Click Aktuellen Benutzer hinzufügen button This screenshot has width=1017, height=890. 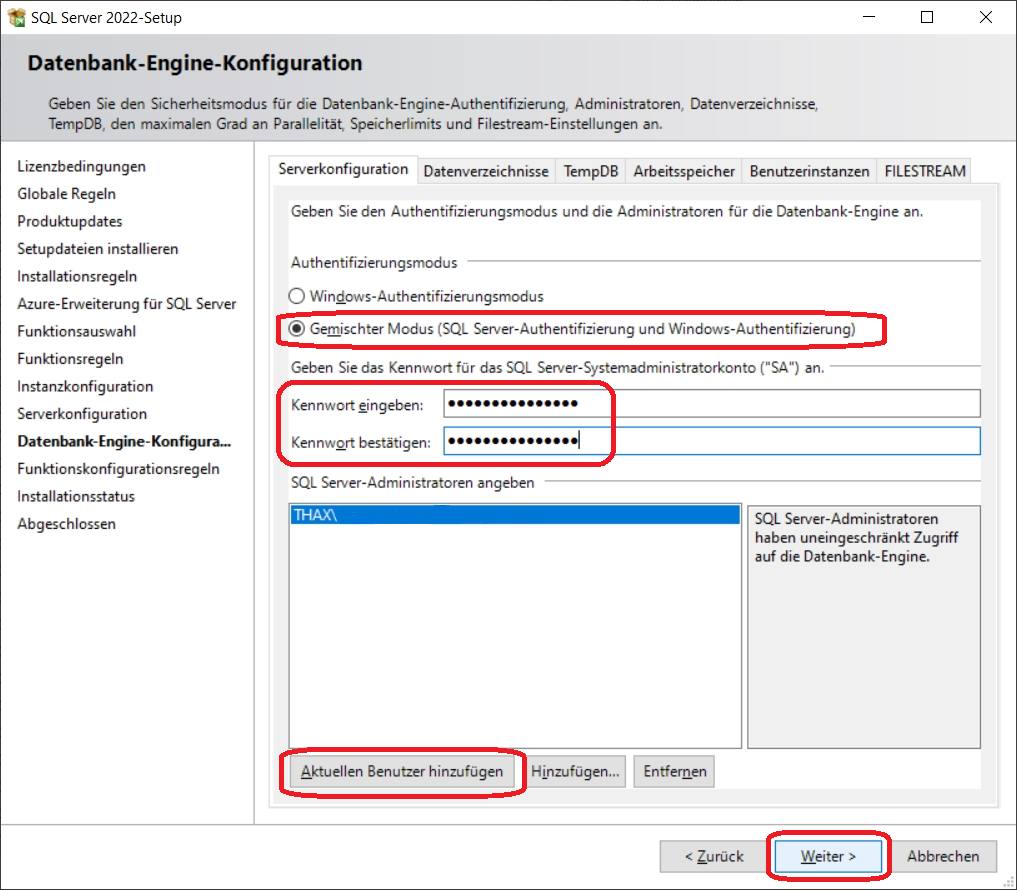pos(401,771)
